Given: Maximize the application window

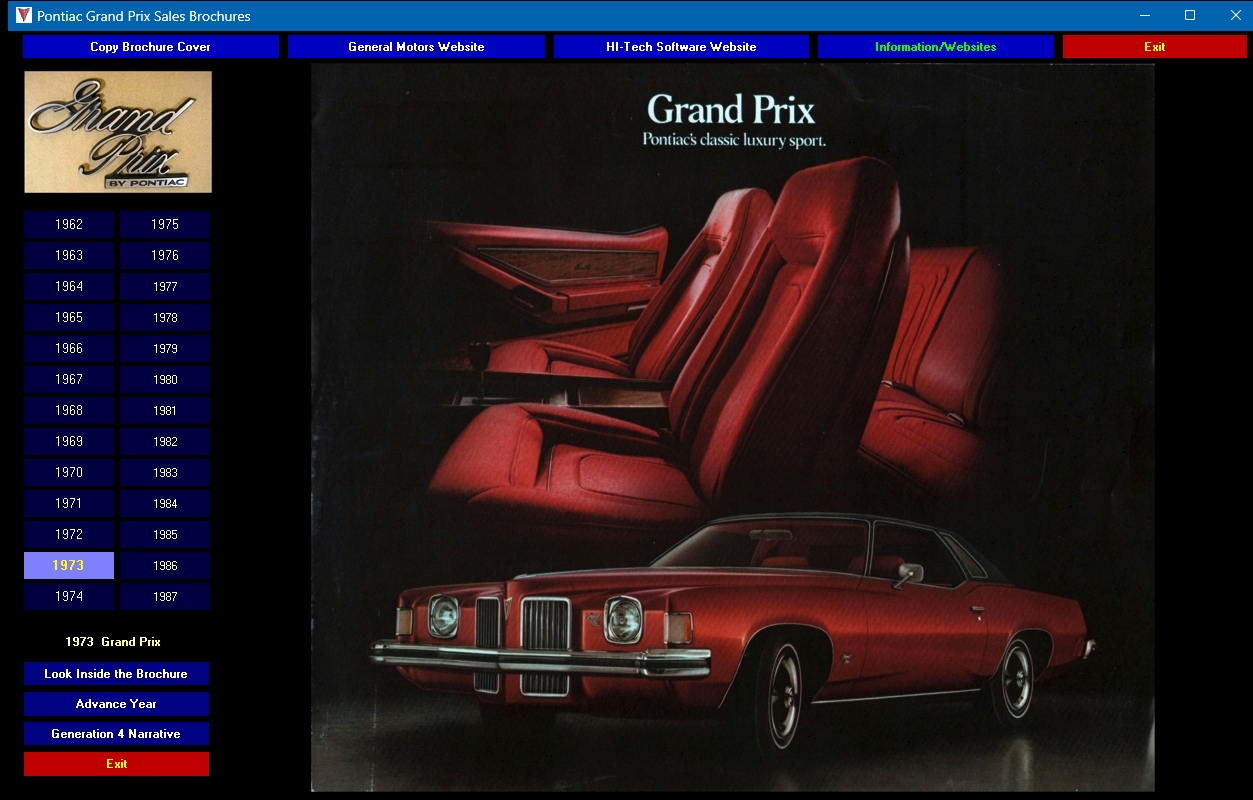Looking at the screenshot, I should pyautogui.click(x=1190, y=15).
